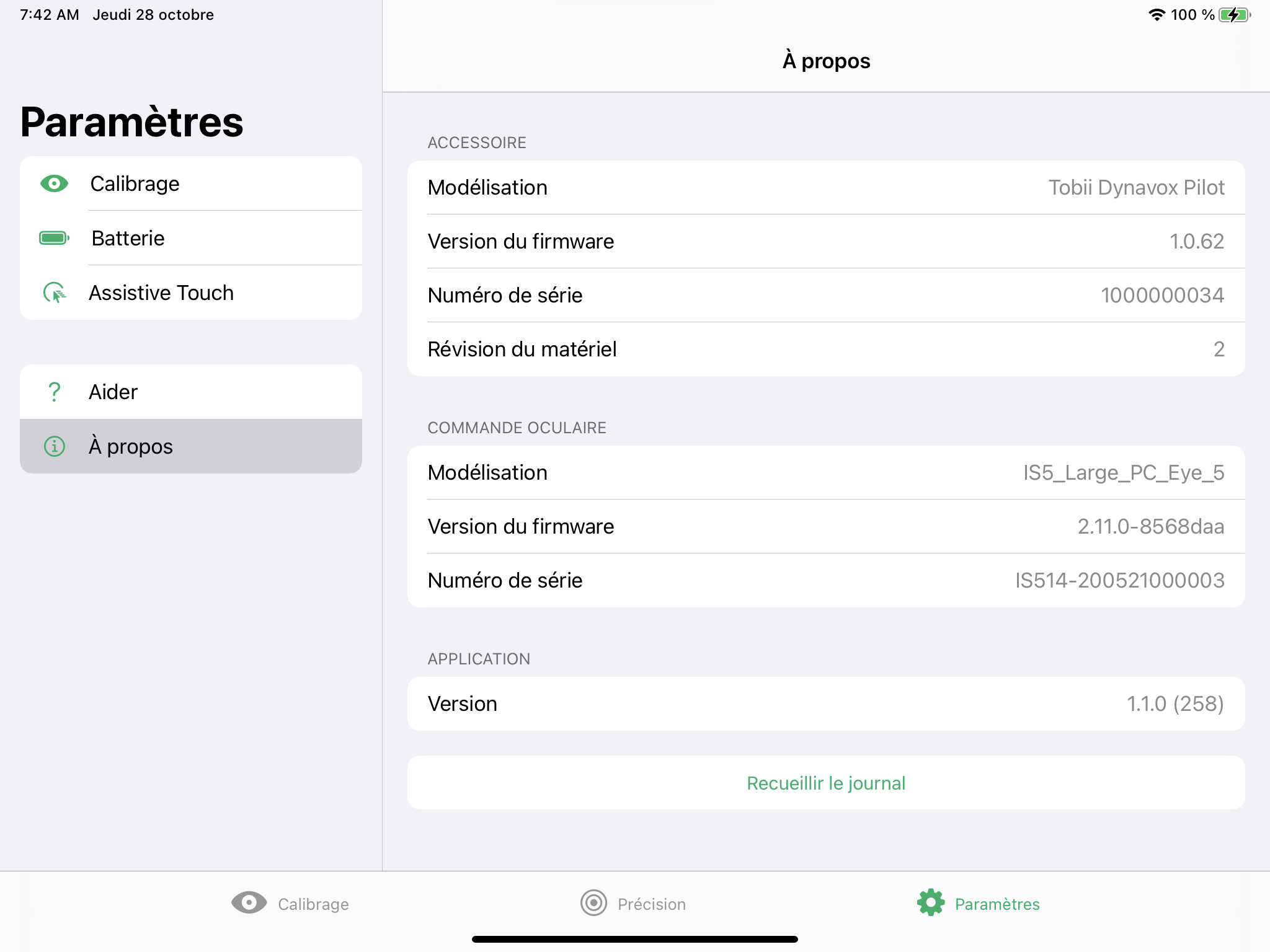
Task: Click the green battery icon in sidebar
Action: (x=55, y=238)
